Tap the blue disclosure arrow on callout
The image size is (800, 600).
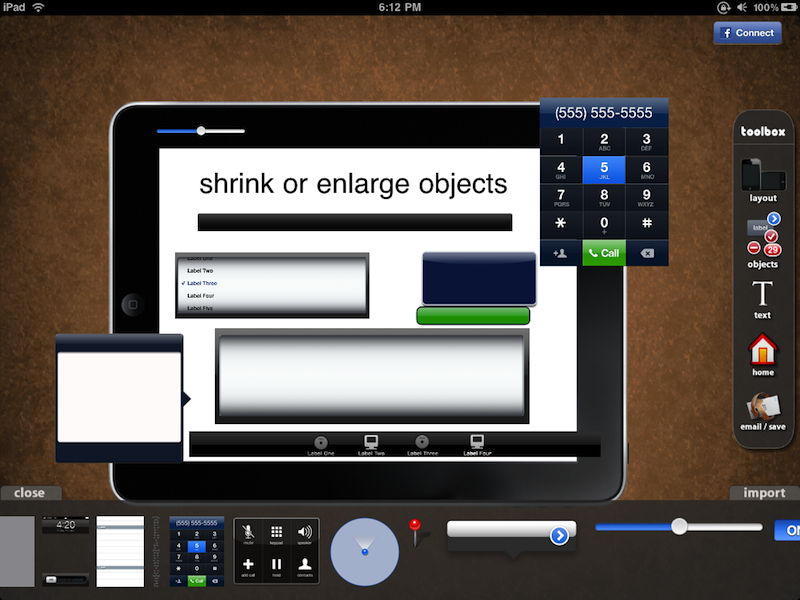coord(559,536)
